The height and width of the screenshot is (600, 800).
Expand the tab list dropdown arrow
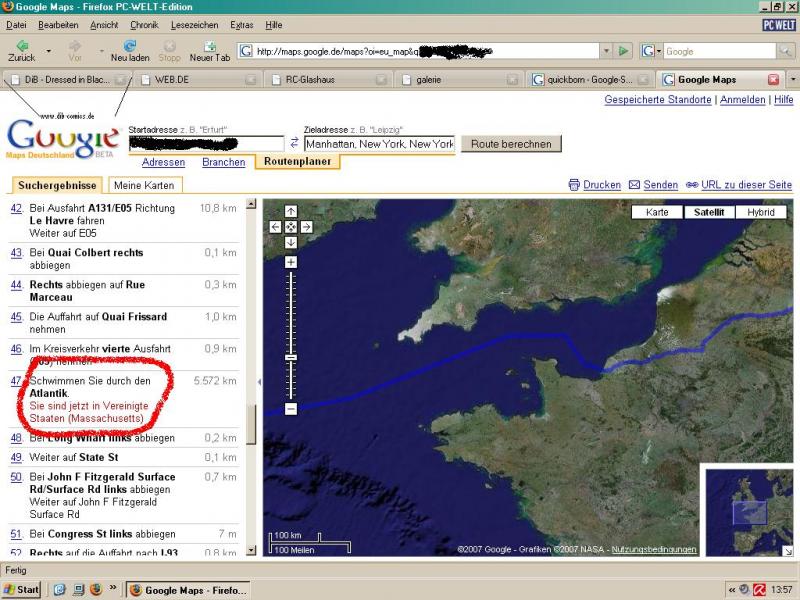tap(792, 79)
